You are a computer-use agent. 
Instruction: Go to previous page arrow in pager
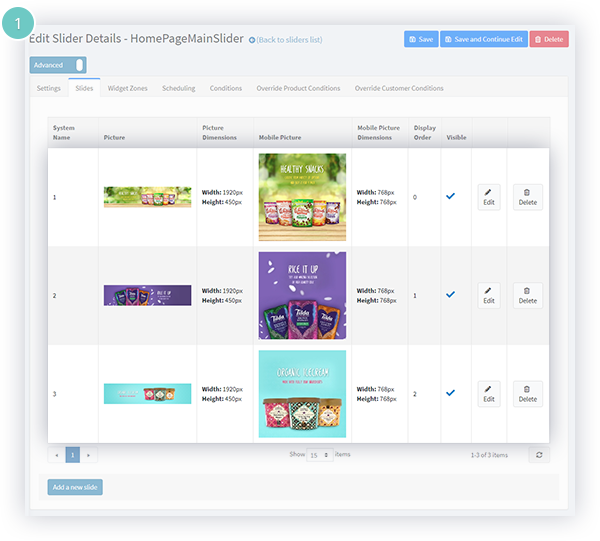tap(57, 455)
